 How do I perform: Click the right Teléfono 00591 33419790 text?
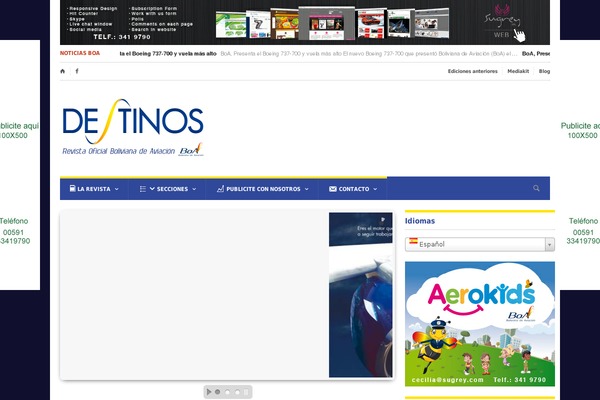(583, 231)
